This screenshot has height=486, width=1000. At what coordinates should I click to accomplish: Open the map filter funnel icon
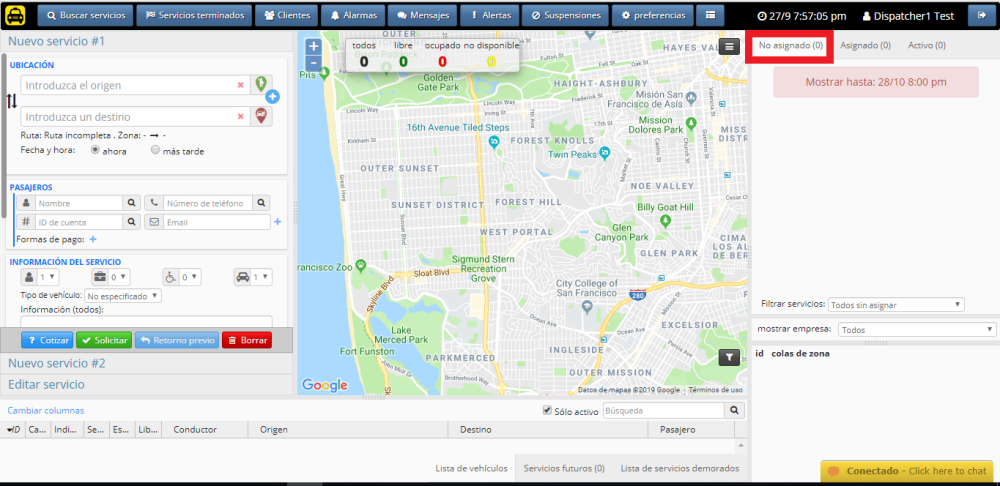[x=730, y=358]
